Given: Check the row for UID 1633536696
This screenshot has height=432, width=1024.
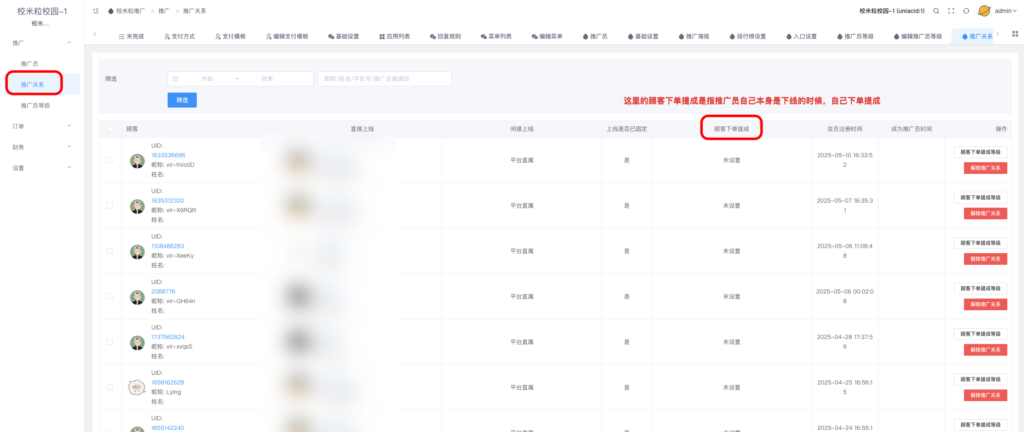Looking at the screenshot, I should pyautogui.click(x=110, y=160).
